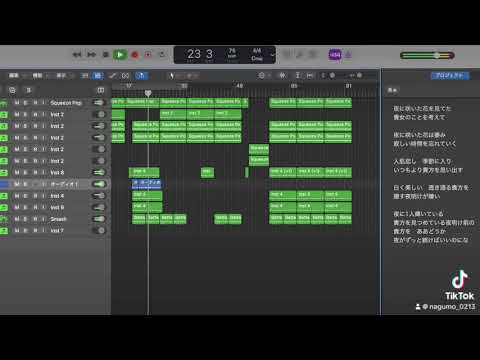Click the Inst 9 track icon

4,207
